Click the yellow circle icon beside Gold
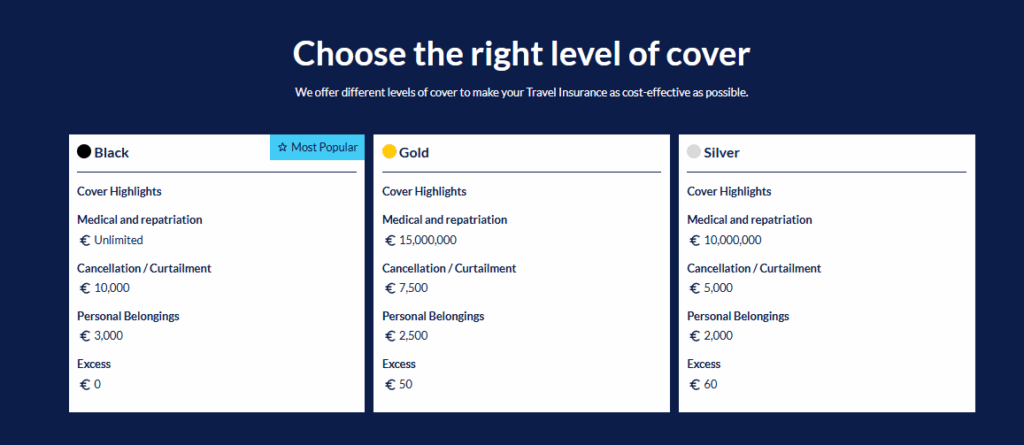Image resolution: width=1024 pixels, height=445 pixels. click(389, 152)
